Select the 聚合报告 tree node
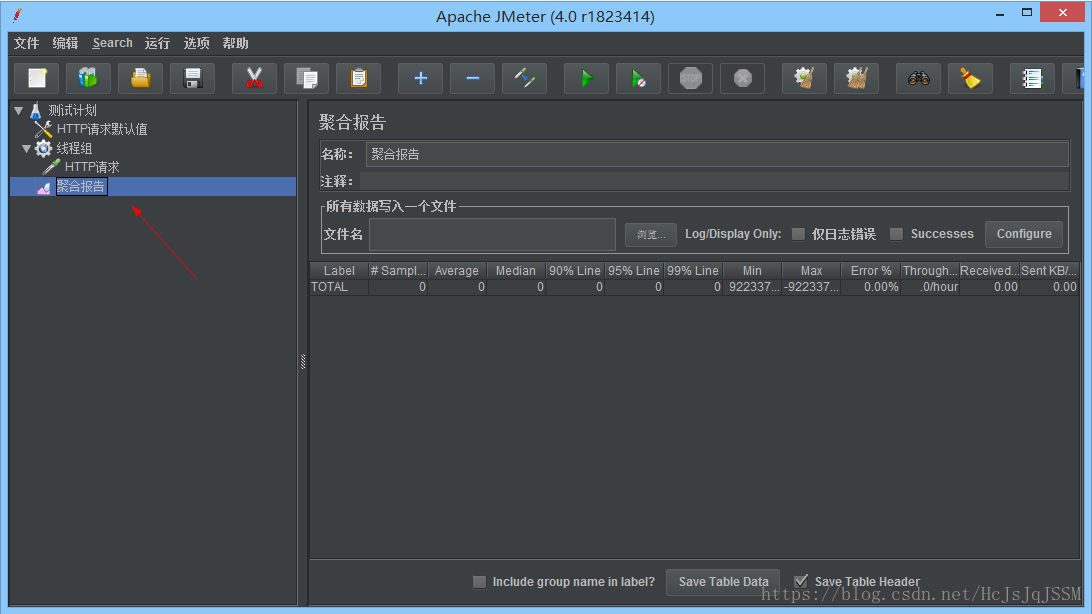The height and width of the screenshot is (614, 1092). tap(81, 187)
